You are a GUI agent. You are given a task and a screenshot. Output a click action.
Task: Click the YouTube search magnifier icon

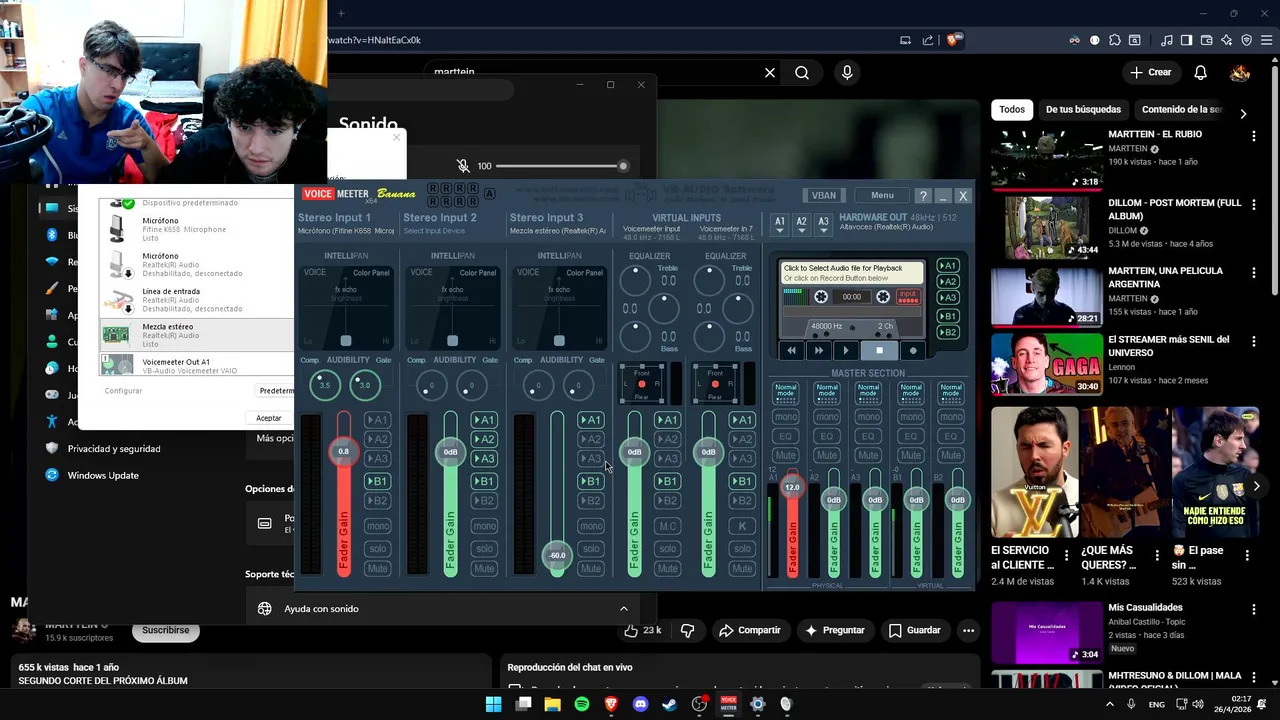tap(802, 73)
